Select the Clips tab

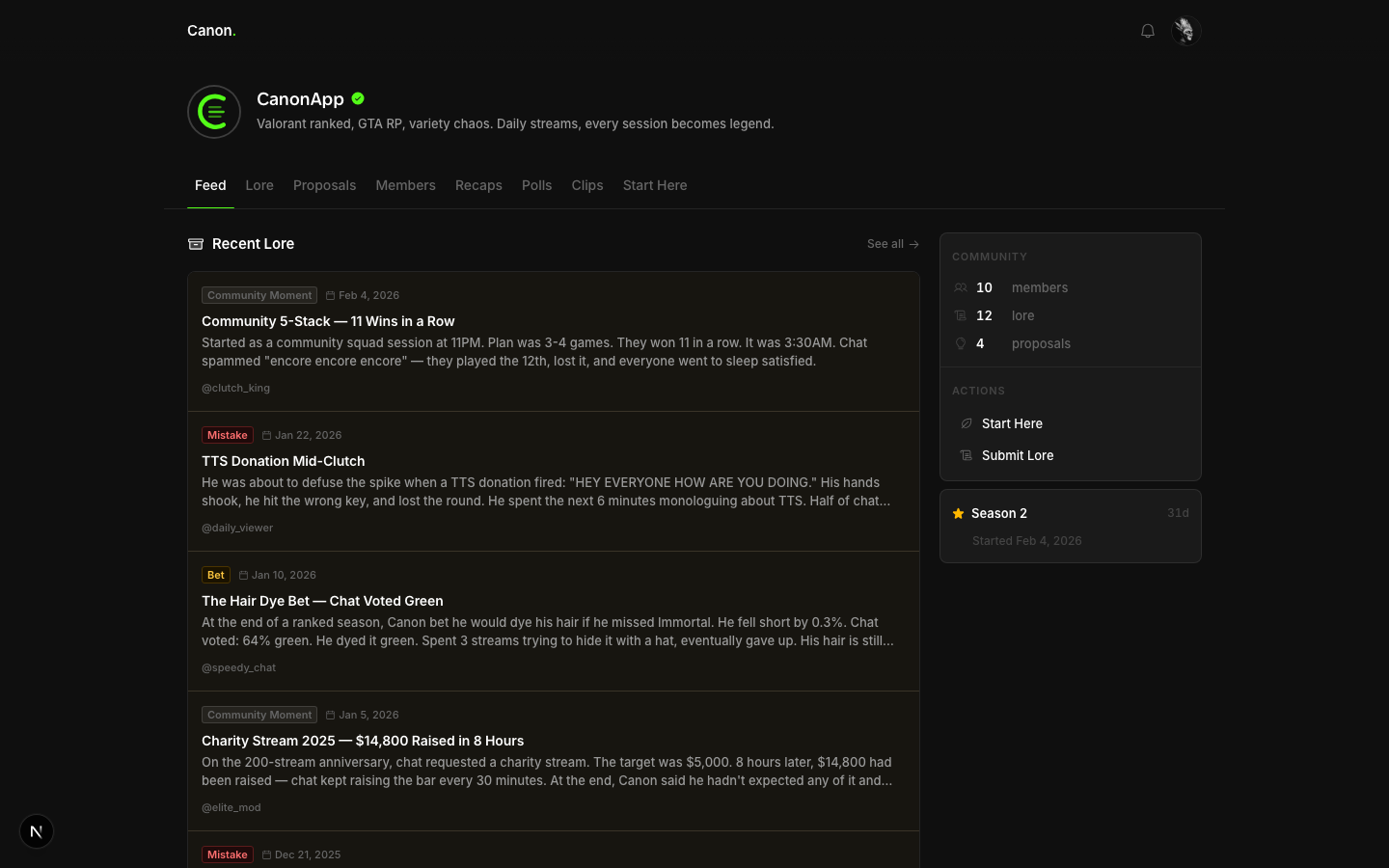(x=586, y=185)
